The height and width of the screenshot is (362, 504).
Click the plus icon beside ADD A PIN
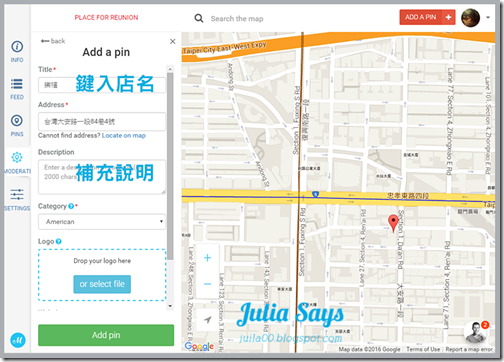click(449, 17)
